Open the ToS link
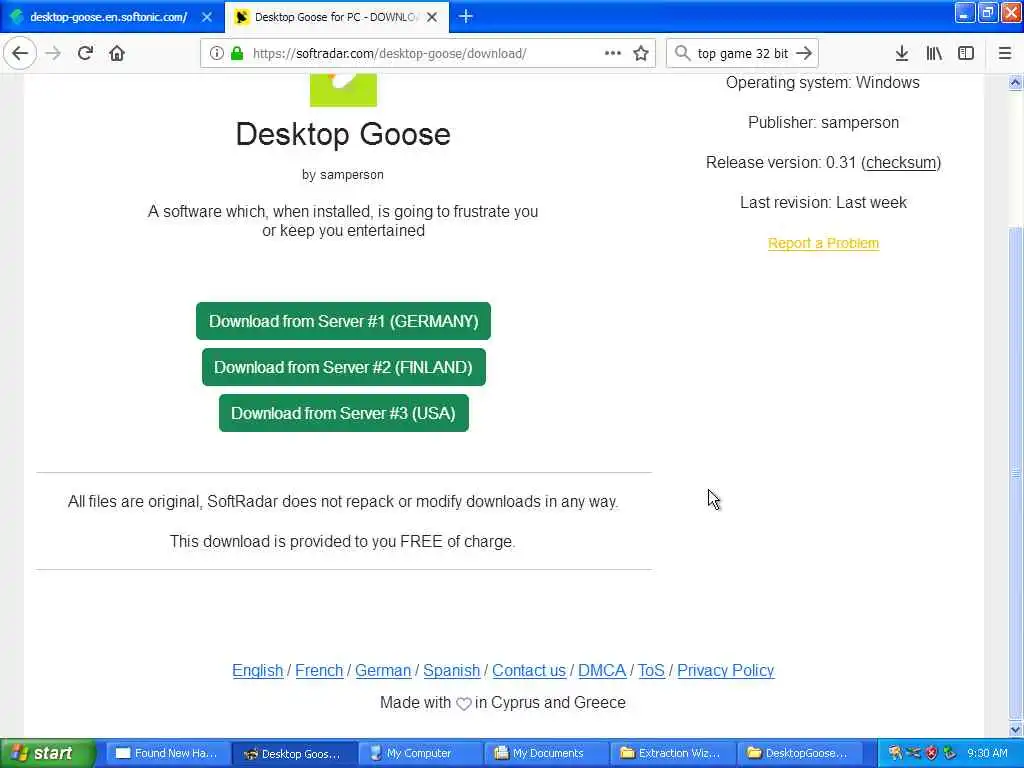 coord(651,671)
